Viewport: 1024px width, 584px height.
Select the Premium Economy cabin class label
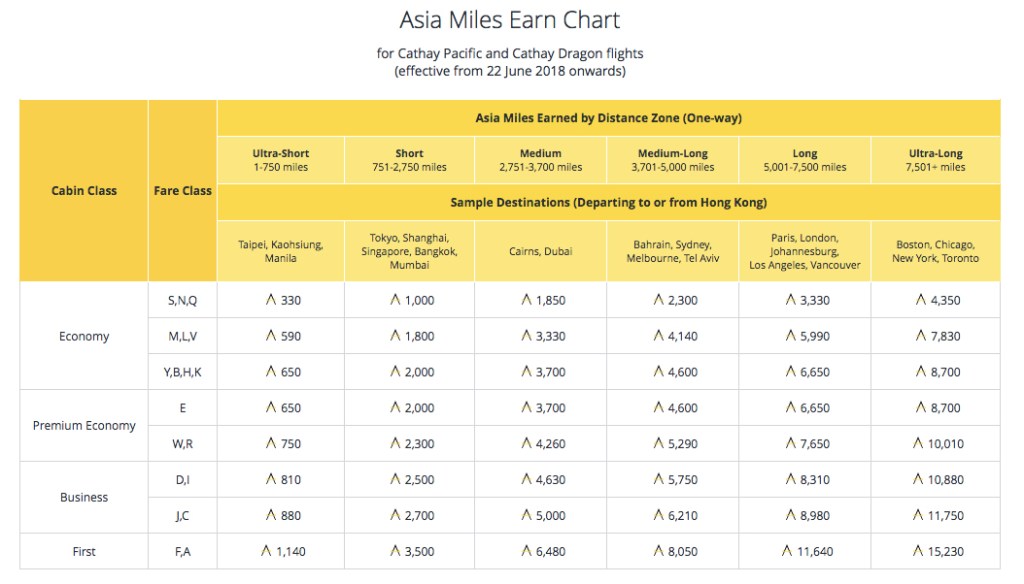[x=84, y=425]
